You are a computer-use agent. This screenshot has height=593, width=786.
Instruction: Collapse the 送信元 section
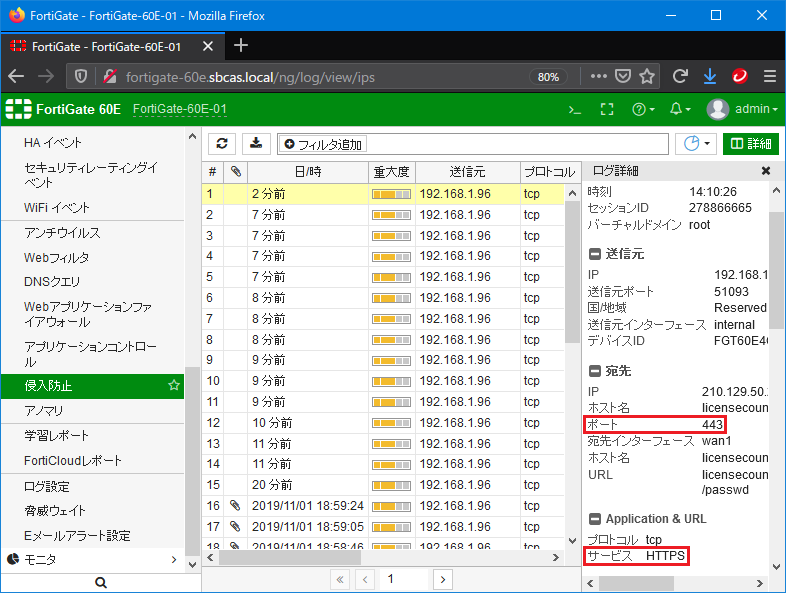pos(595,254)
